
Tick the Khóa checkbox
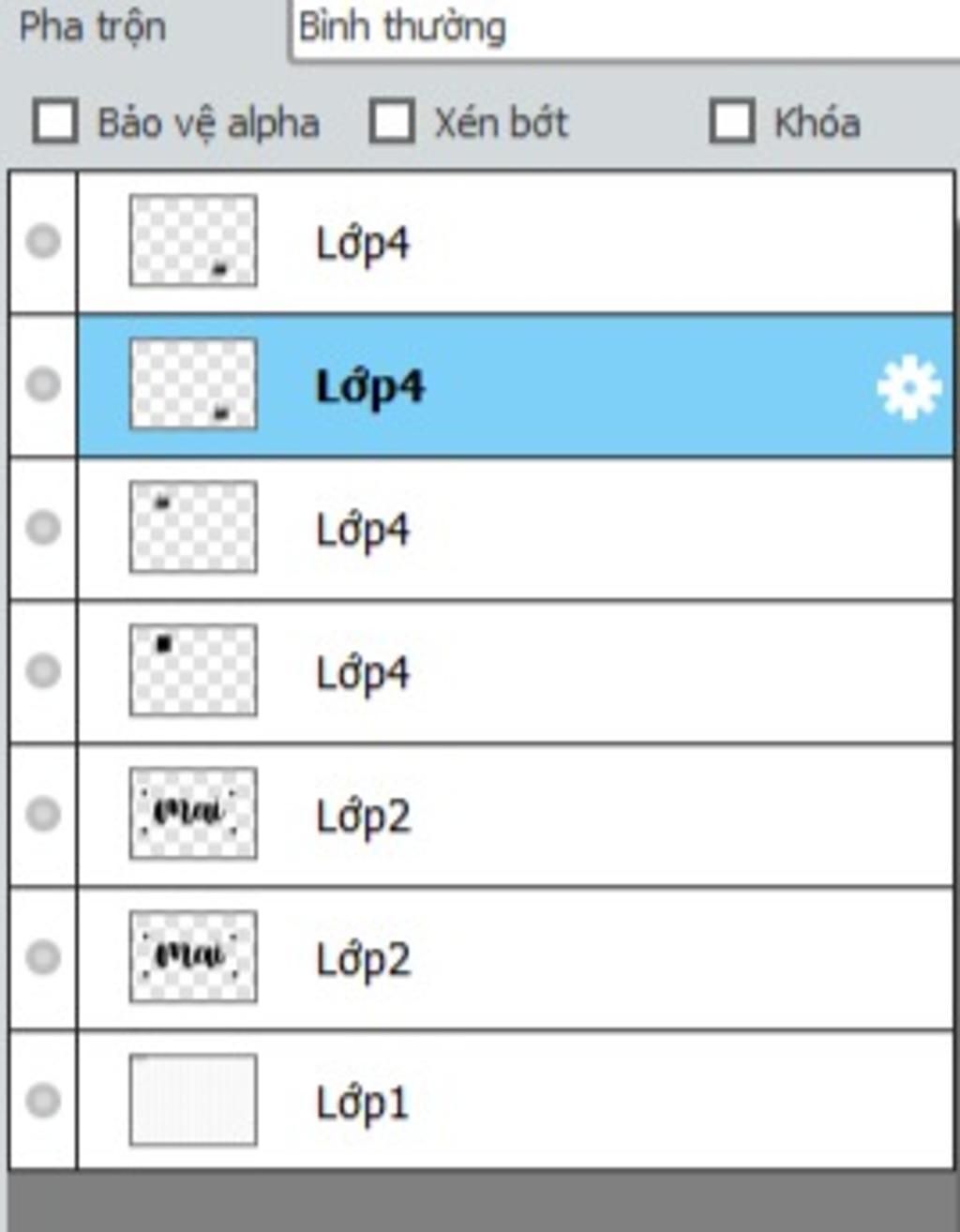click(x=732, y=122)
